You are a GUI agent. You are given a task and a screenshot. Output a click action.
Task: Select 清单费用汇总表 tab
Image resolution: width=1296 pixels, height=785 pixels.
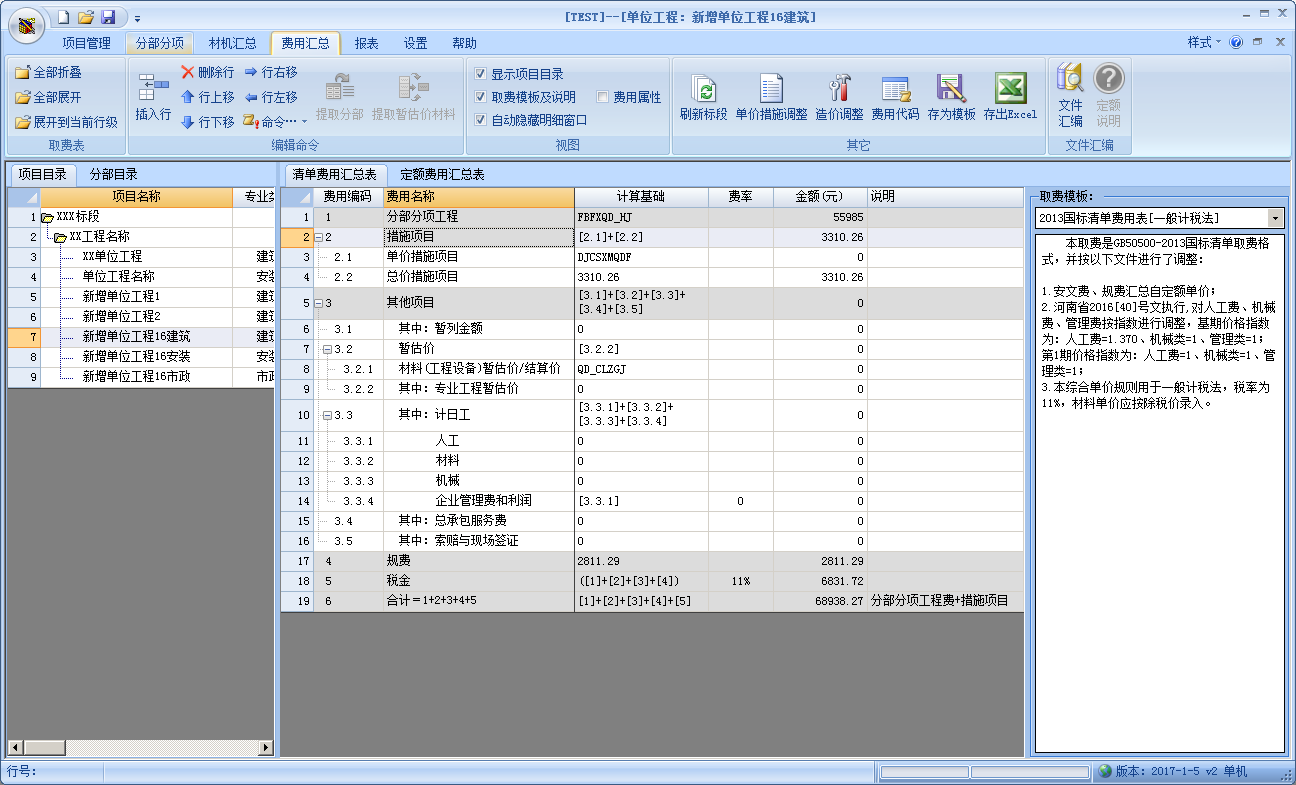[x=335, y=174]
